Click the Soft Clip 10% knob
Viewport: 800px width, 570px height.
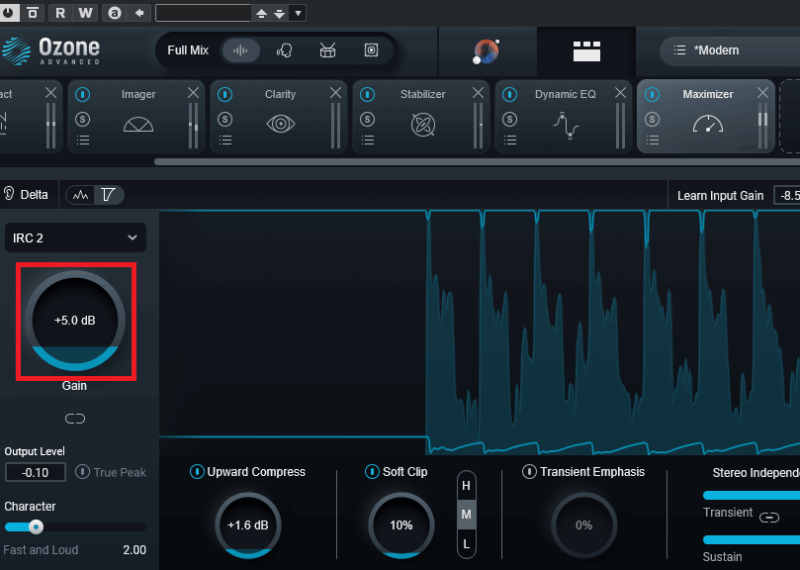click(x=401, y=525)
